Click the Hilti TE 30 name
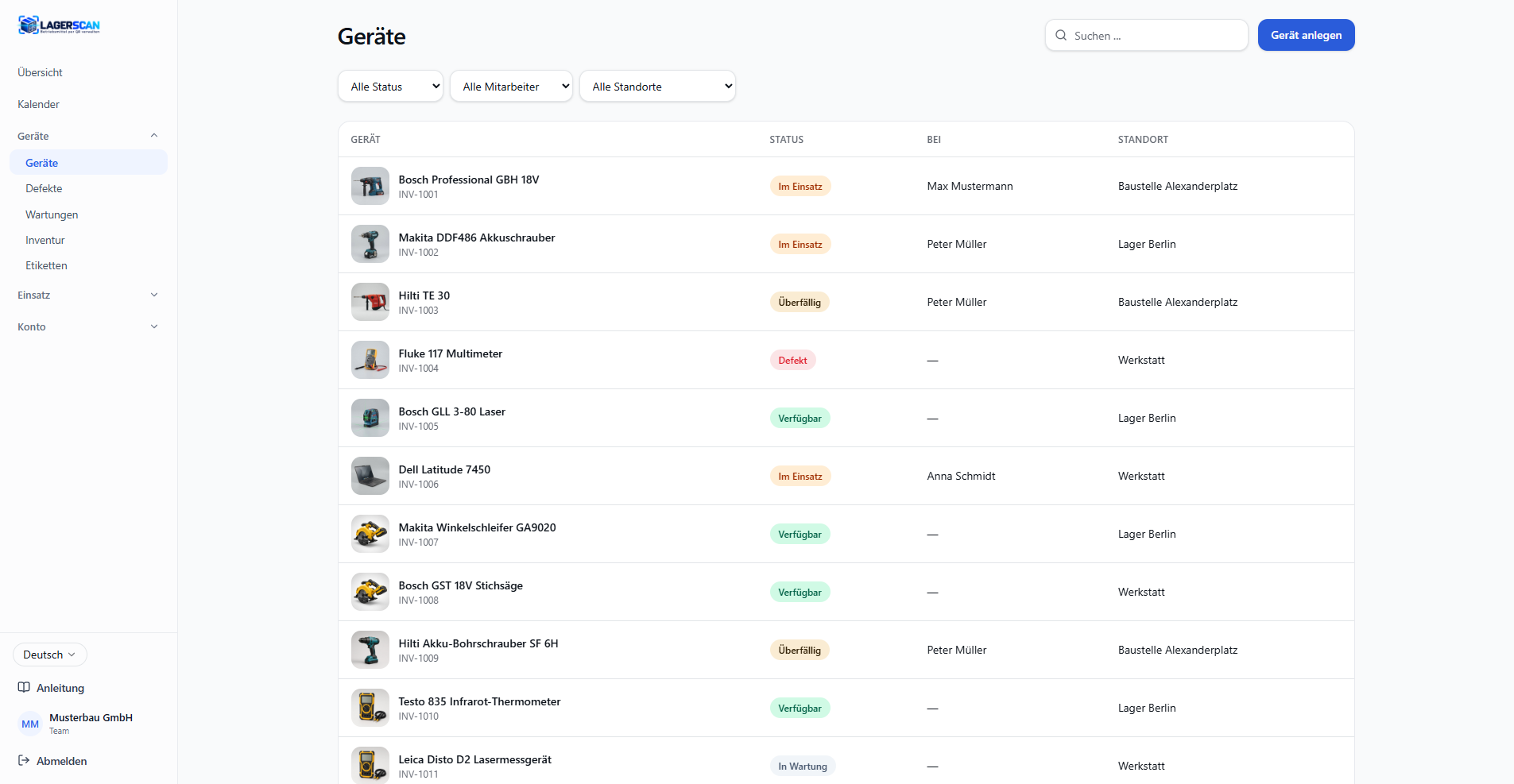 pos(424,295)
